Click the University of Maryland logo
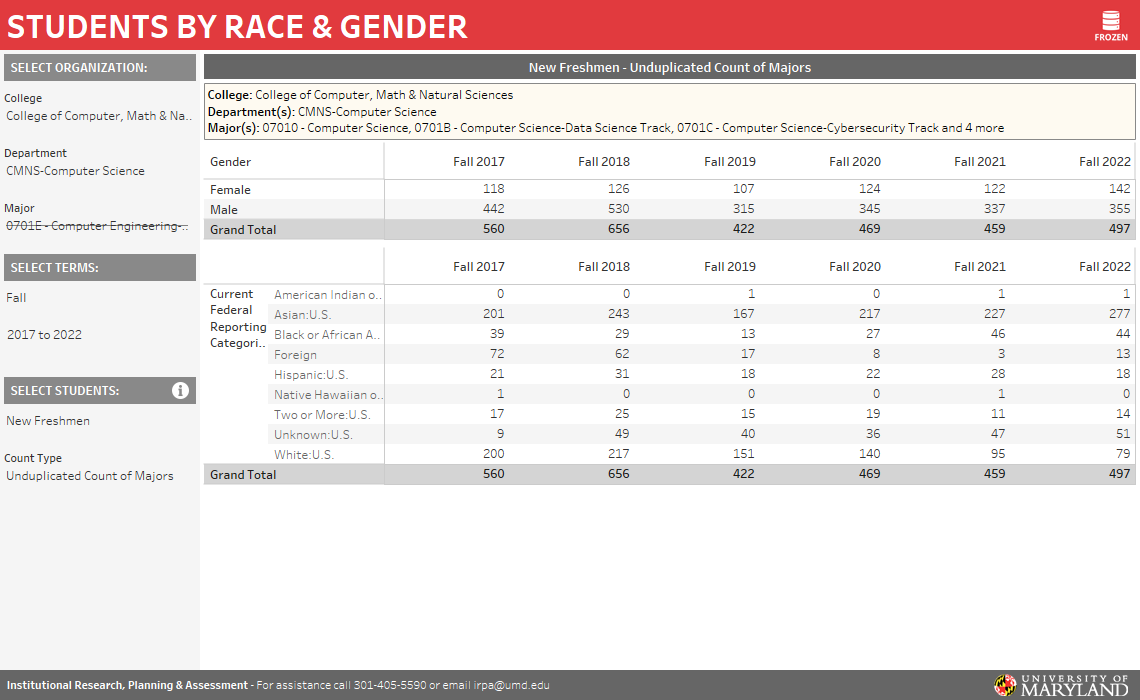This screenshot has height=700, width=1140. [1061, 685]
